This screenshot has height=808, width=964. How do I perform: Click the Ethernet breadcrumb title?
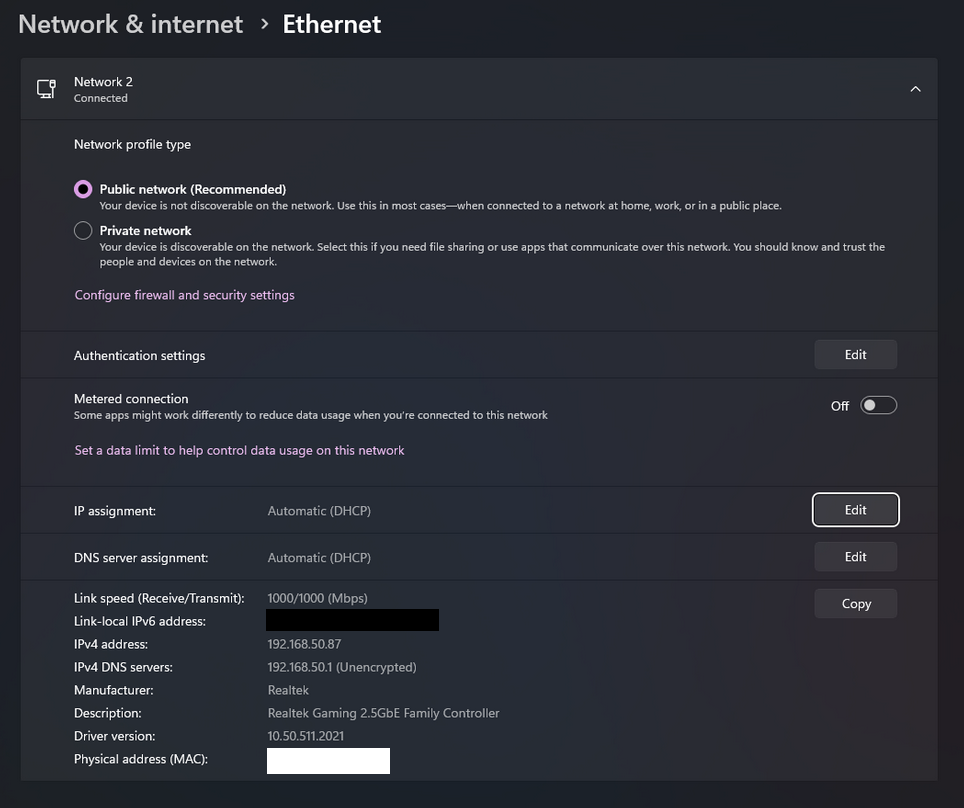(x=331, y=24)
